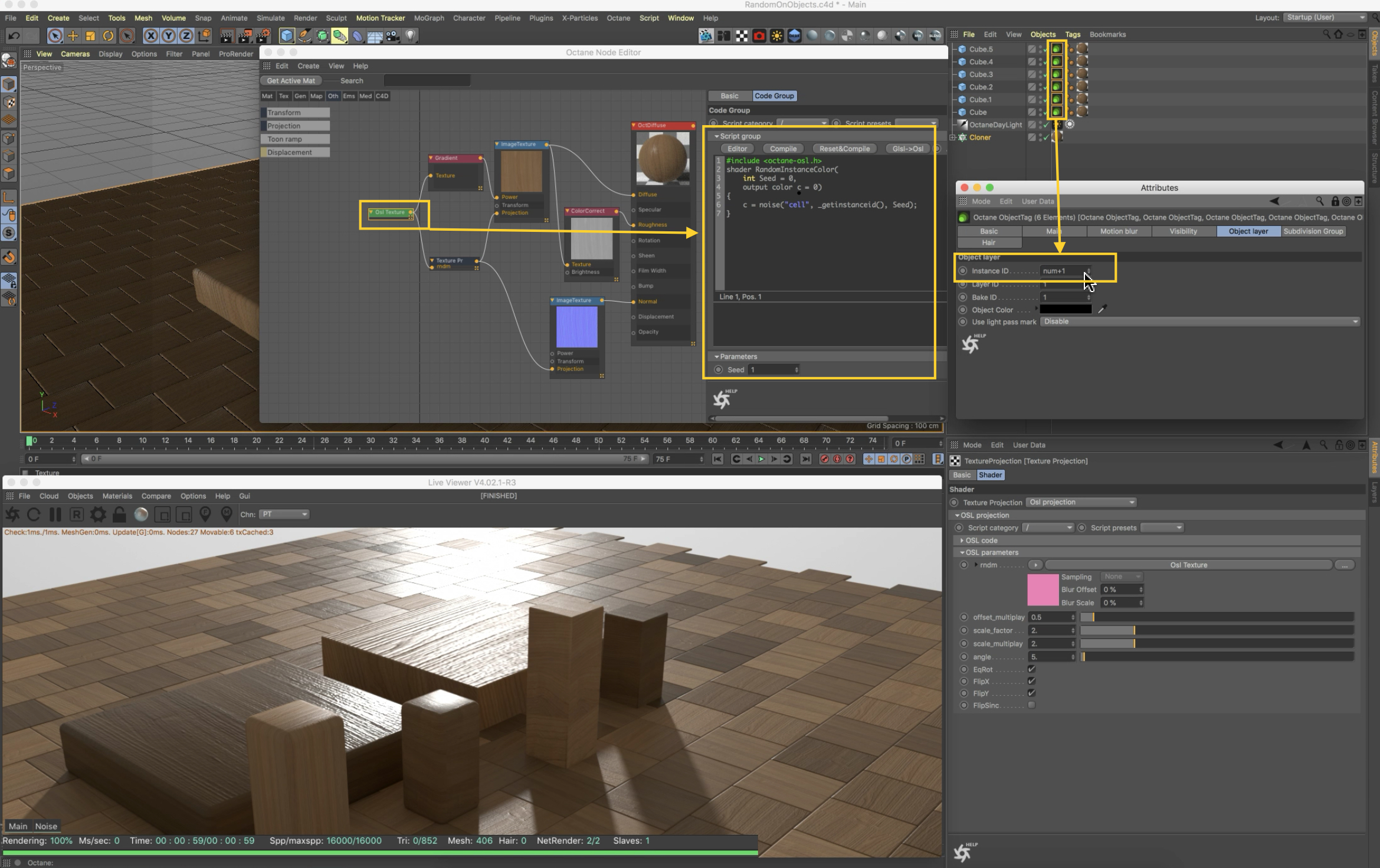1380x868 pixels.
Task: Expand the OSL code section
Action: (x=962, y=541)
